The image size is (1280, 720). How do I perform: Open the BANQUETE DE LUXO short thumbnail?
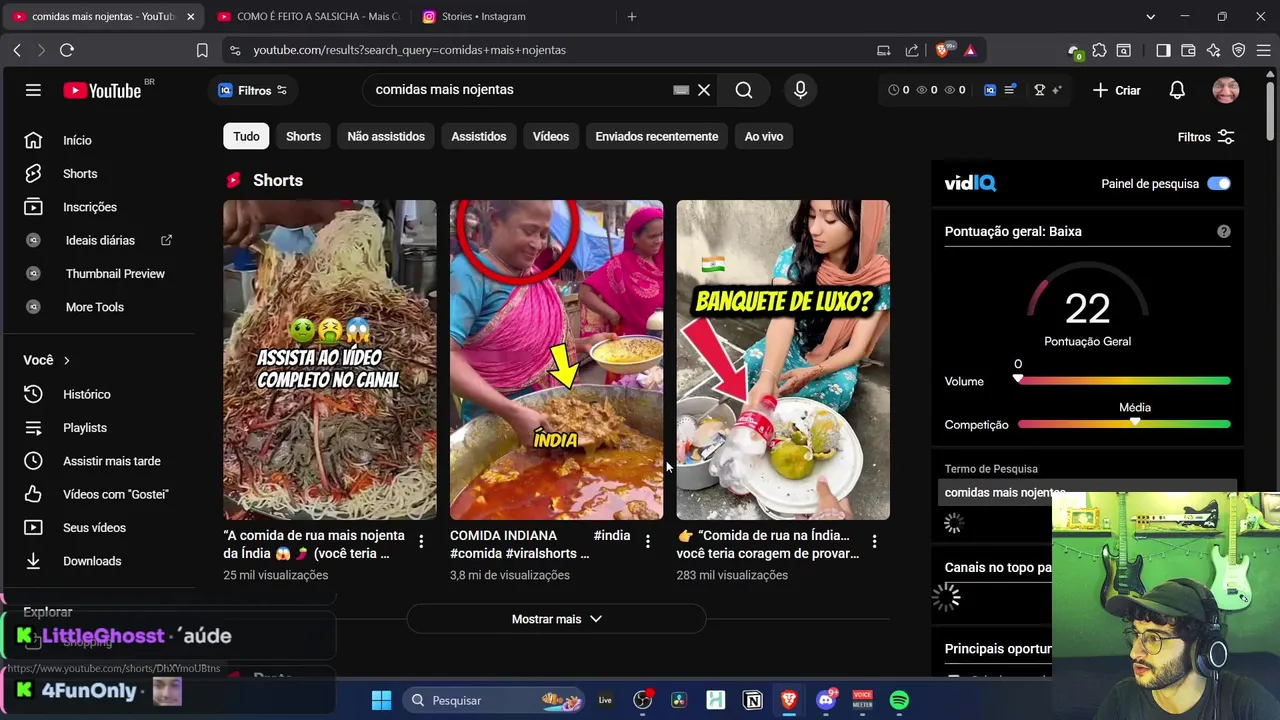point(783,360)
